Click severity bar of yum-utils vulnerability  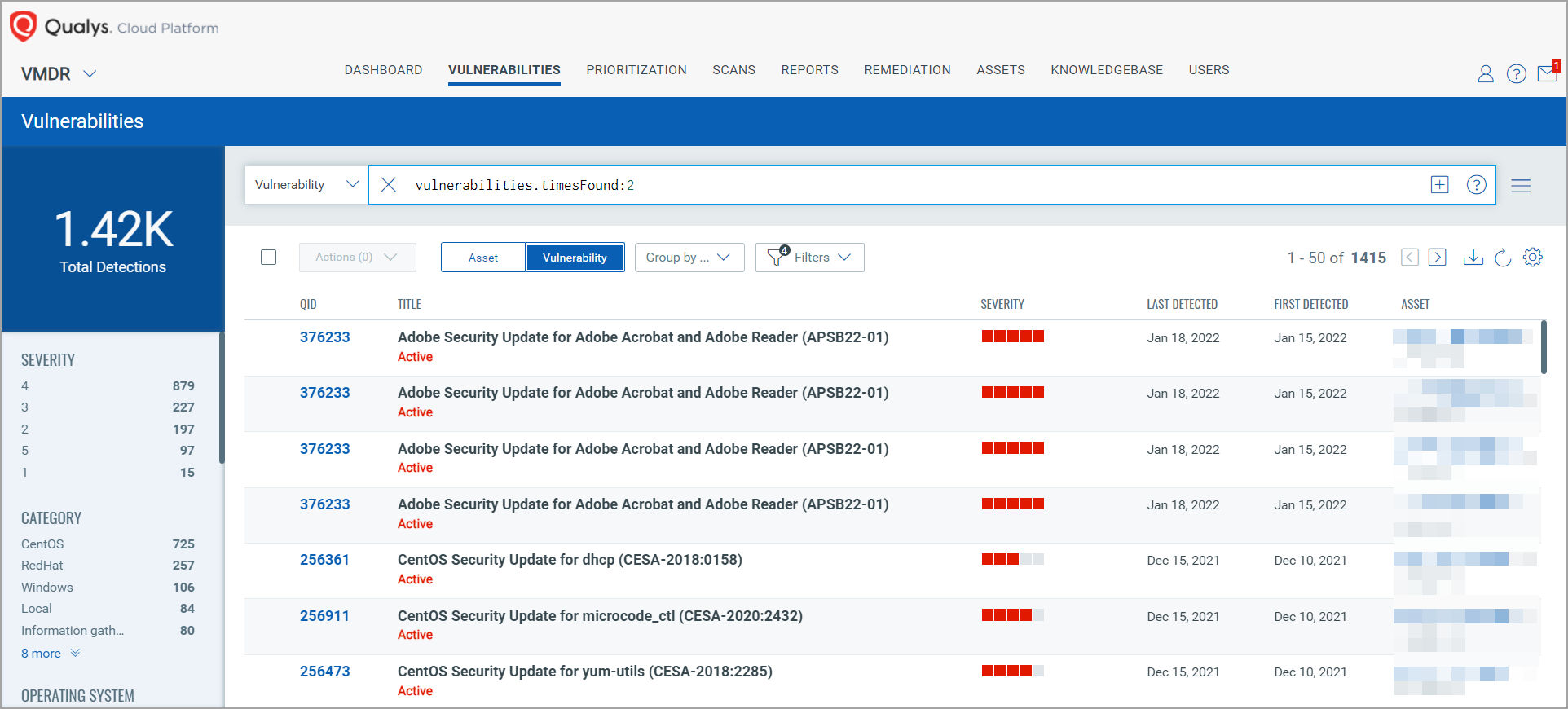pos(1013,671)
